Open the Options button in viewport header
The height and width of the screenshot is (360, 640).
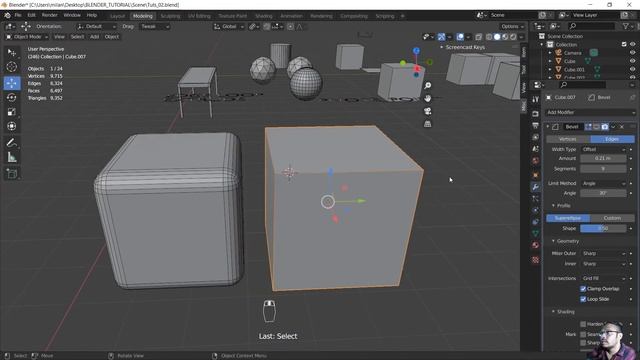(512, 27)
